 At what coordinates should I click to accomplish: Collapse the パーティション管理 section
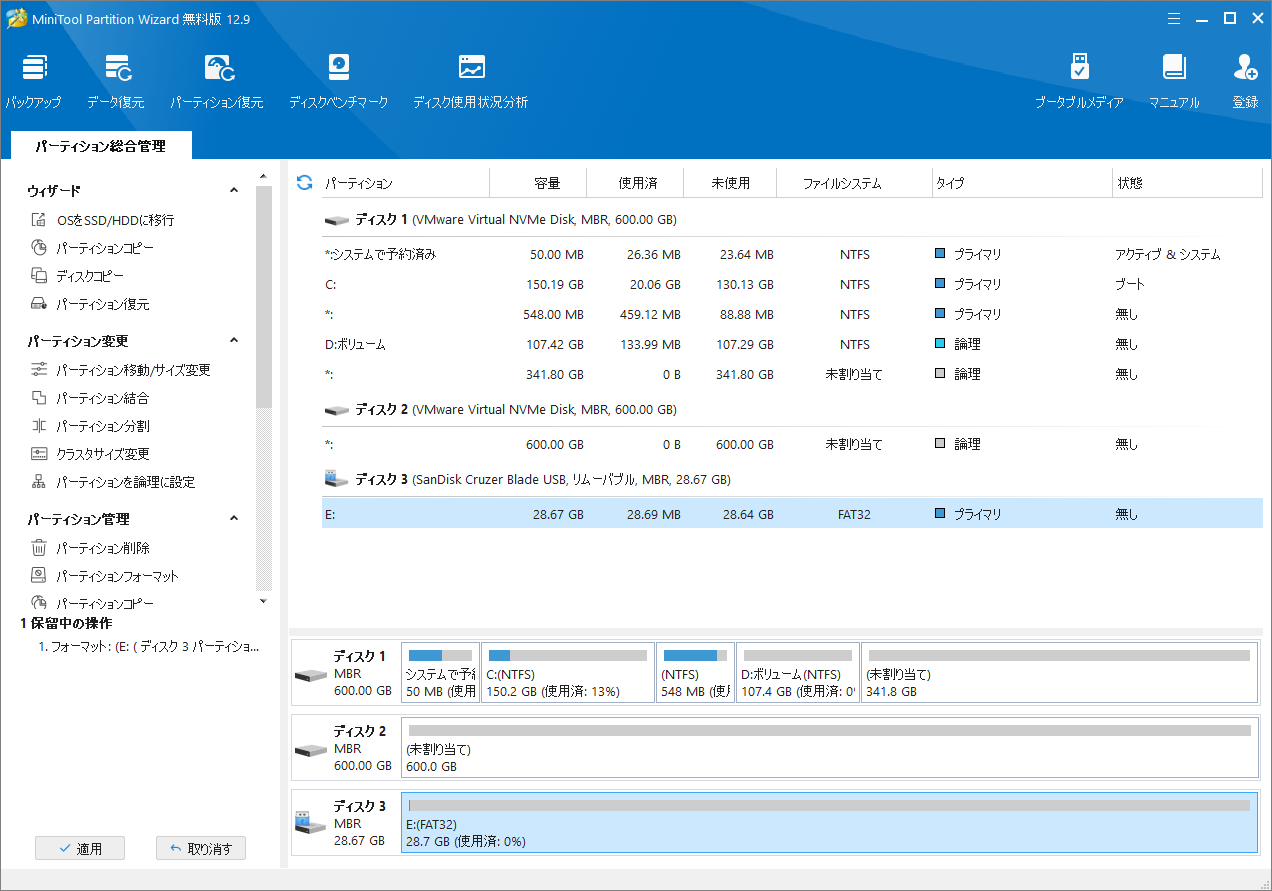tap(234, 518)
